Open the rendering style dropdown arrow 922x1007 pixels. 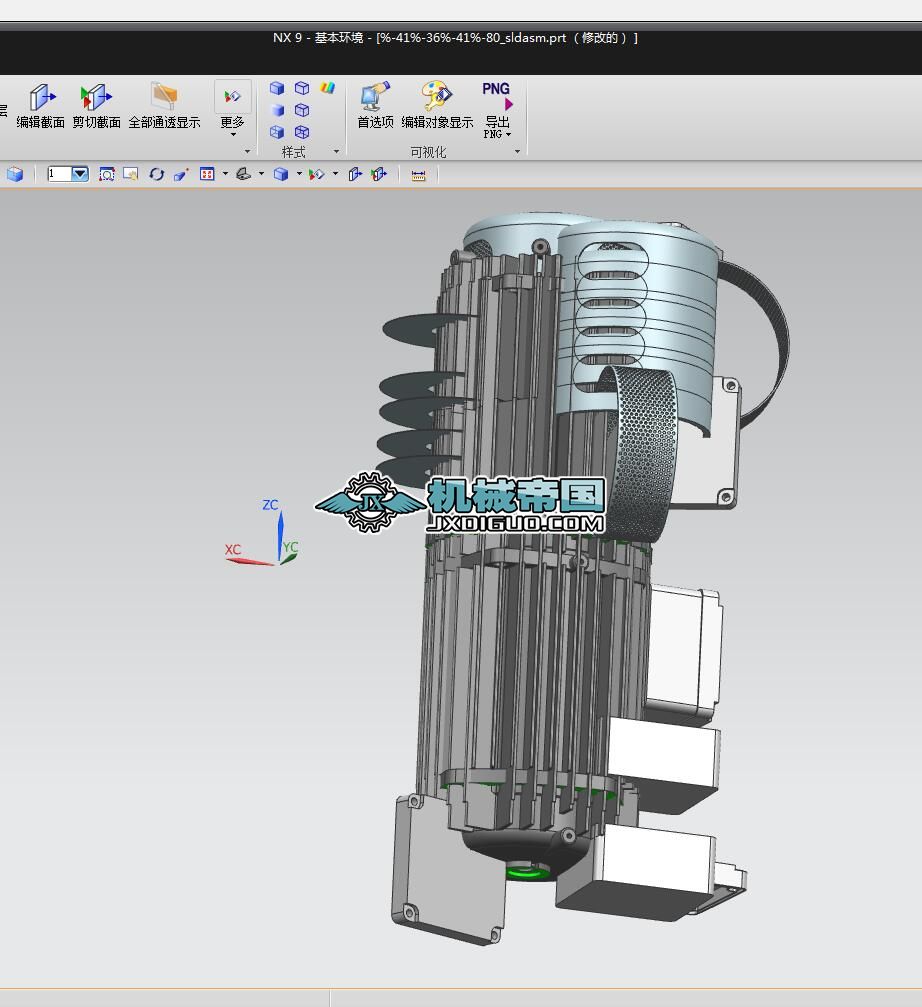[299, 174]
